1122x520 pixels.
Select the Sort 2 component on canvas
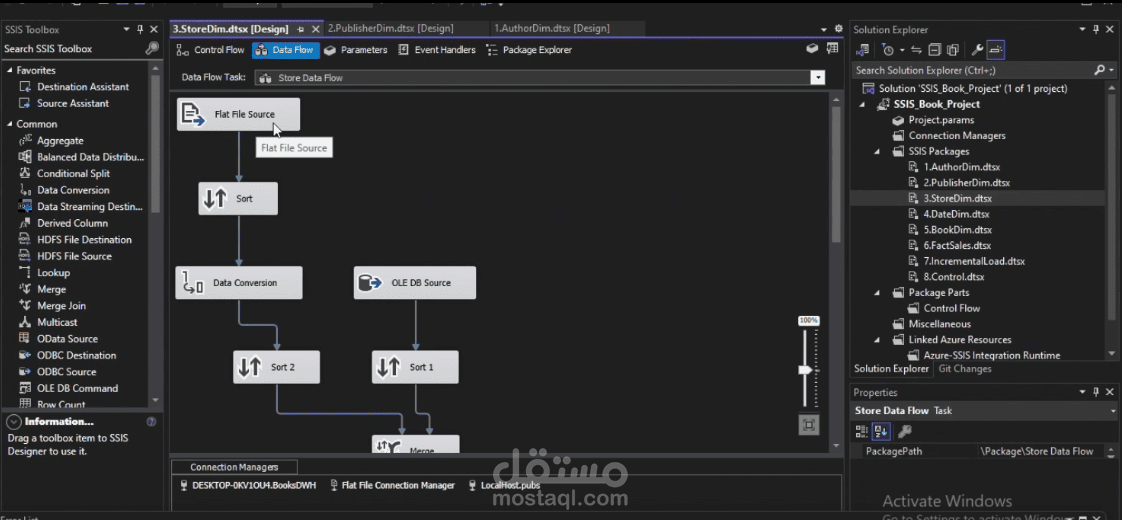[276, 367]
